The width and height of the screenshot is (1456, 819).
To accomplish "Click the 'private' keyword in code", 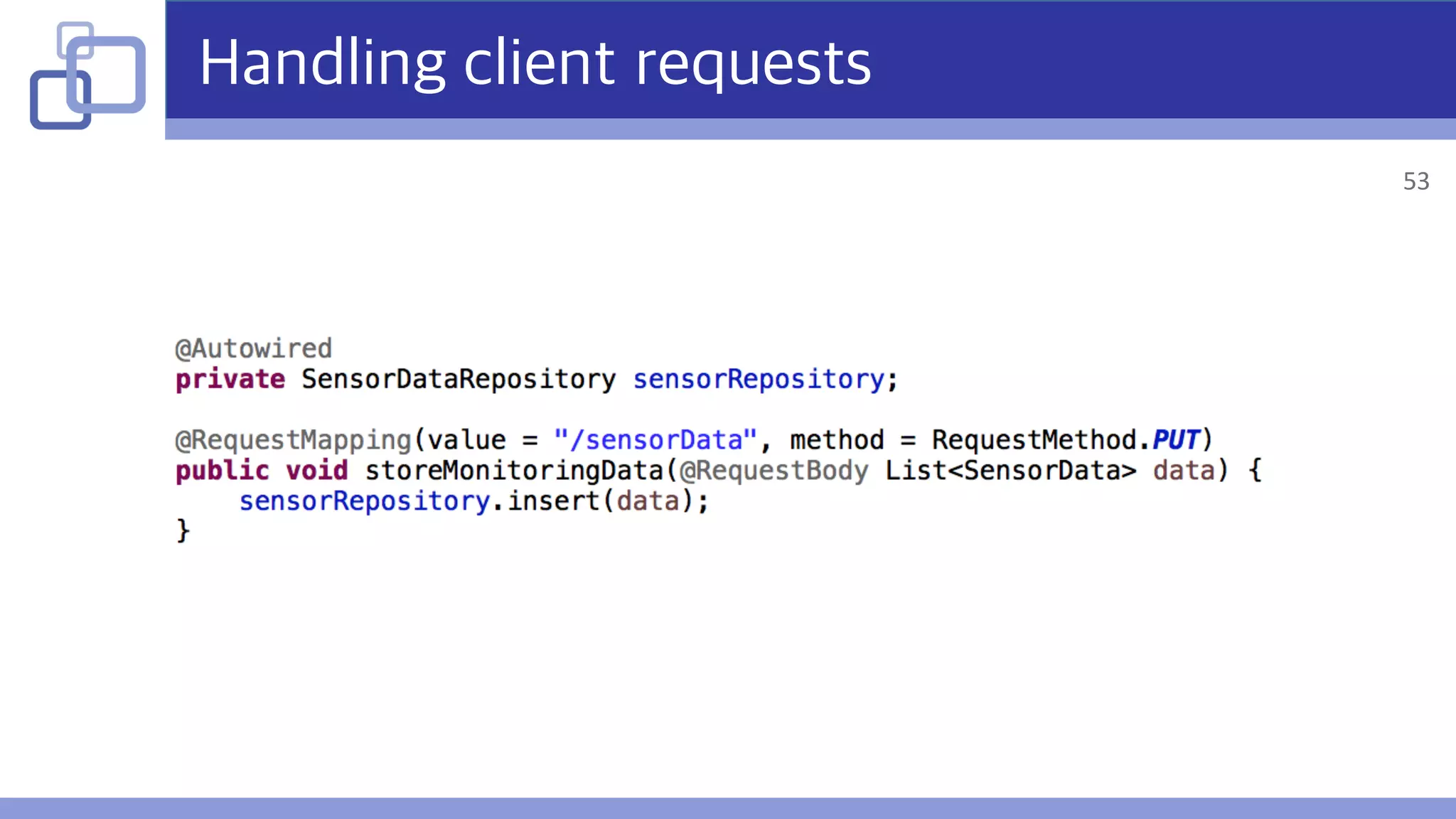I will pos(230,379).
